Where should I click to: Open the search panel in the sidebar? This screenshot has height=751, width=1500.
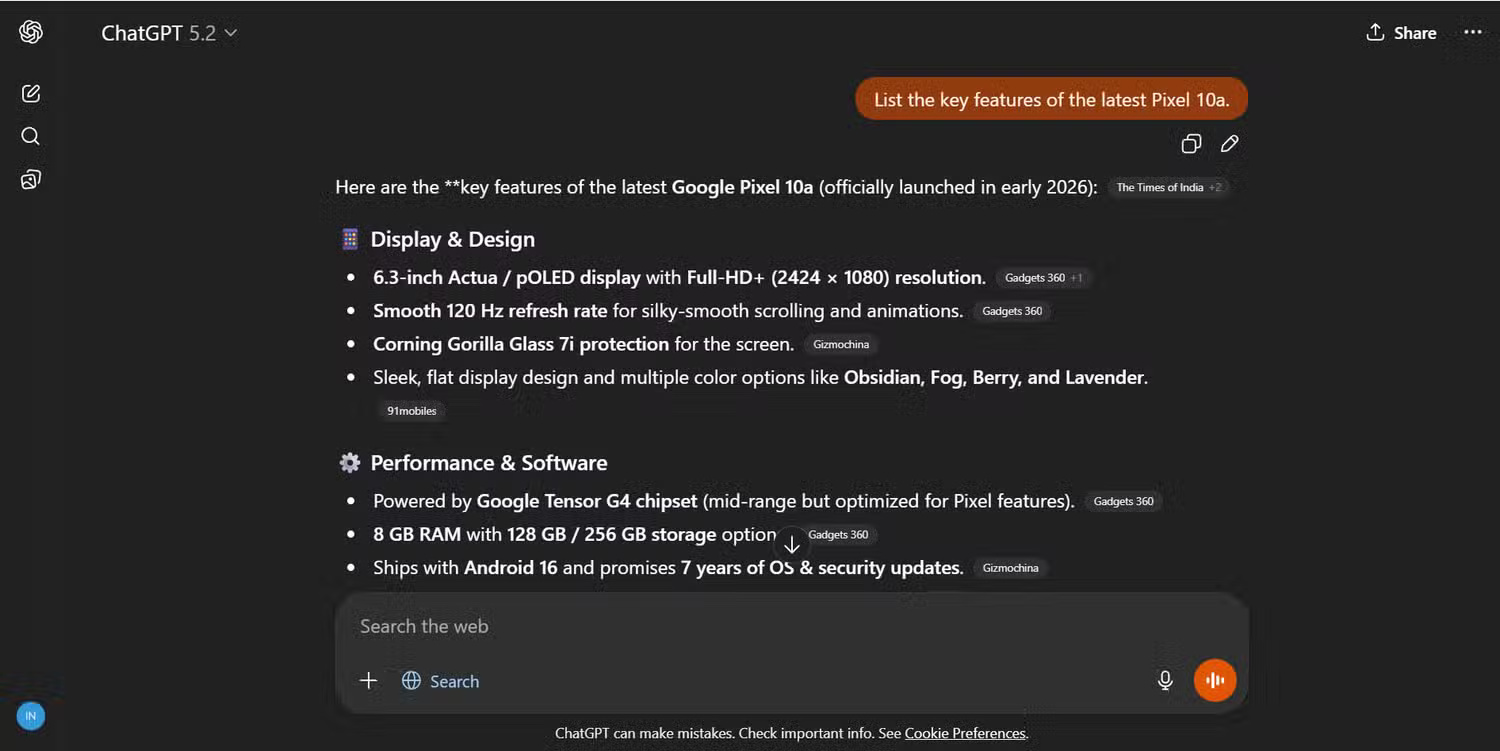[x=30, y=136]
